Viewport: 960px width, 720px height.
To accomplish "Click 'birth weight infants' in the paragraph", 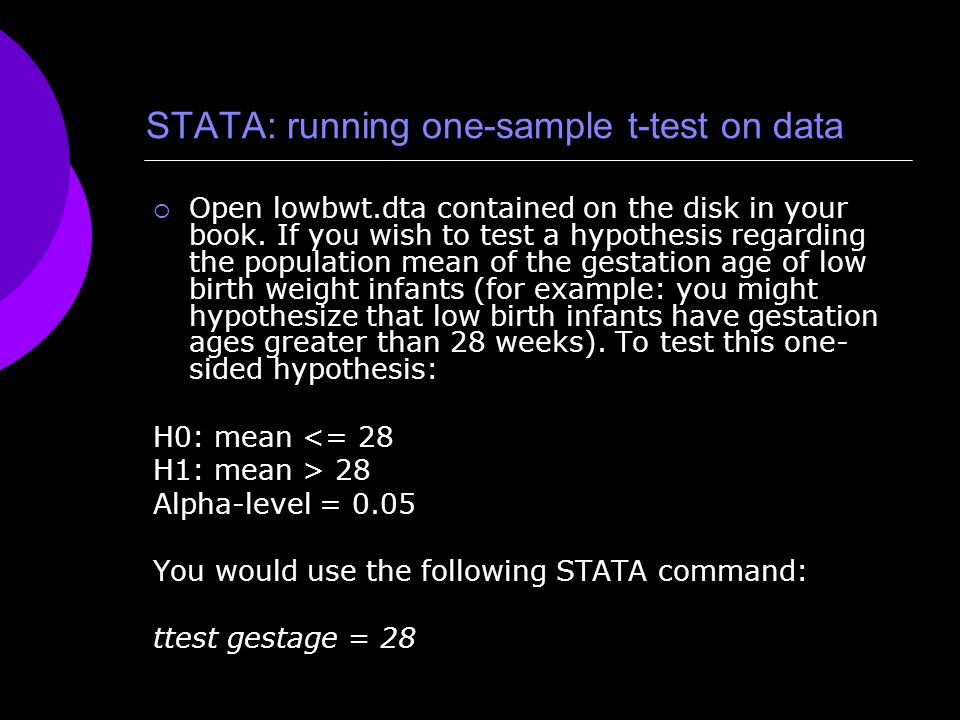I will (327, 289).
